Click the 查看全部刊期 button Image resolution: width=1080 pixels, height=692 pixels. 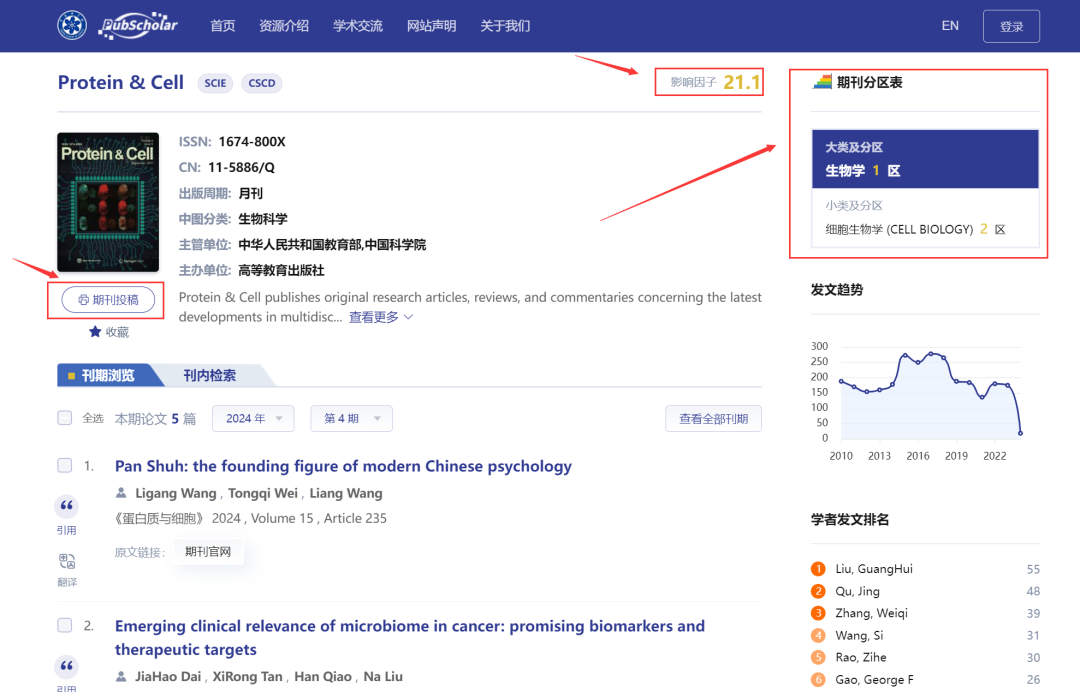coord(713,419)
